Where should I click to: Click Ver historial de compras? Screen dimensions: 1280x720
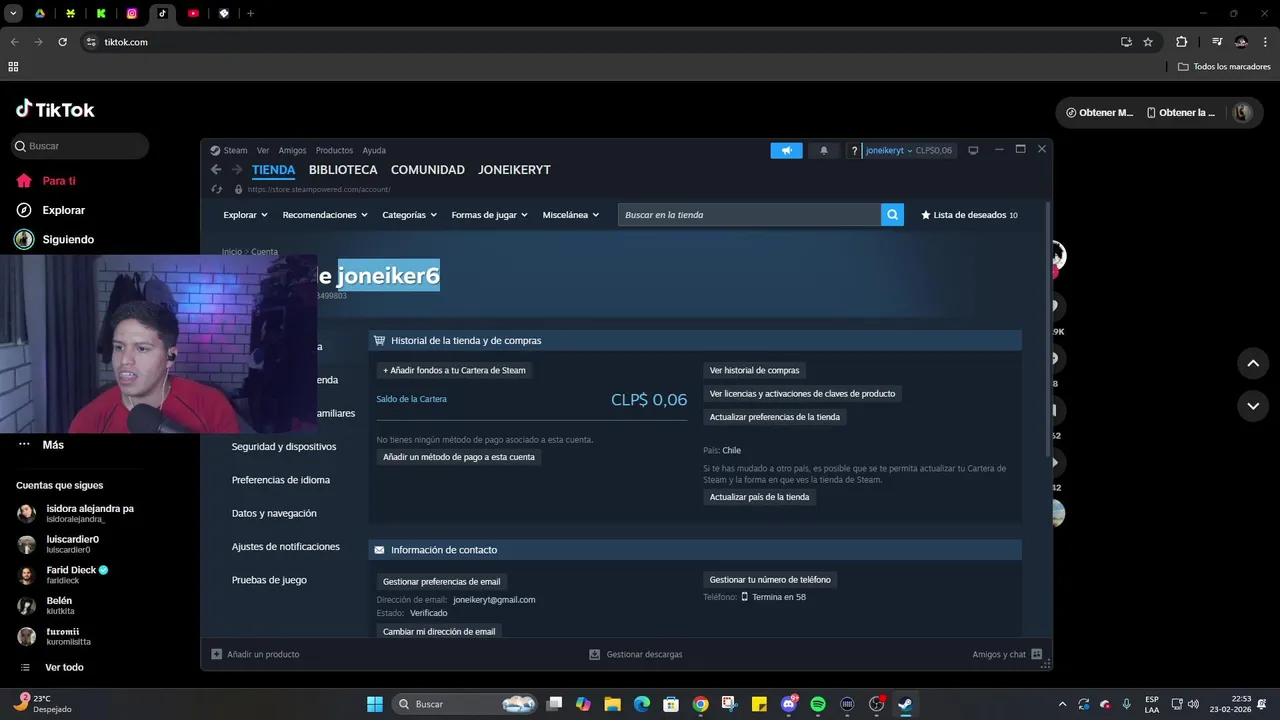pyautogui.click(x=755, y=370)
